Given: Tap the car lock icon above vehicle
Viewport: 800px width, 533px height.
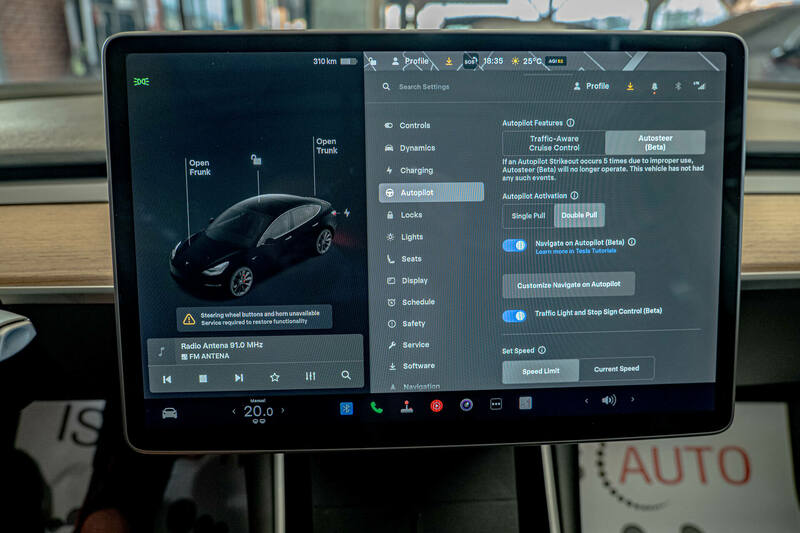Looking at the screenshot, I should point(256,160).
